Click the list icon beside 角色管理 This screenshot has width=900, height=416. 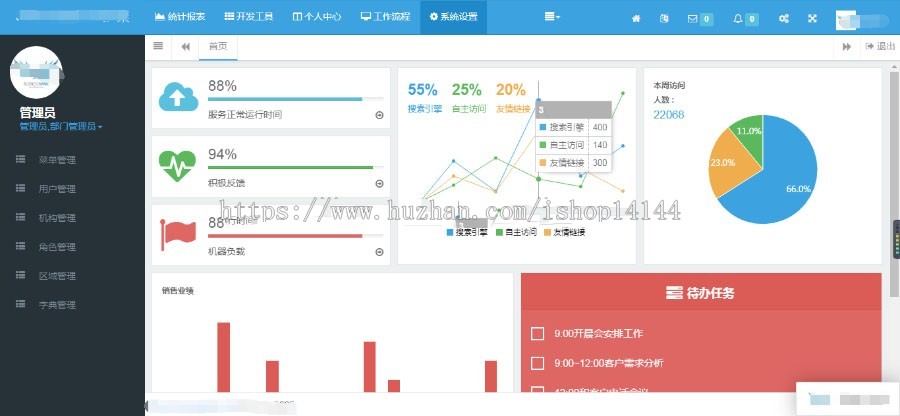click(x=21, y=246)
